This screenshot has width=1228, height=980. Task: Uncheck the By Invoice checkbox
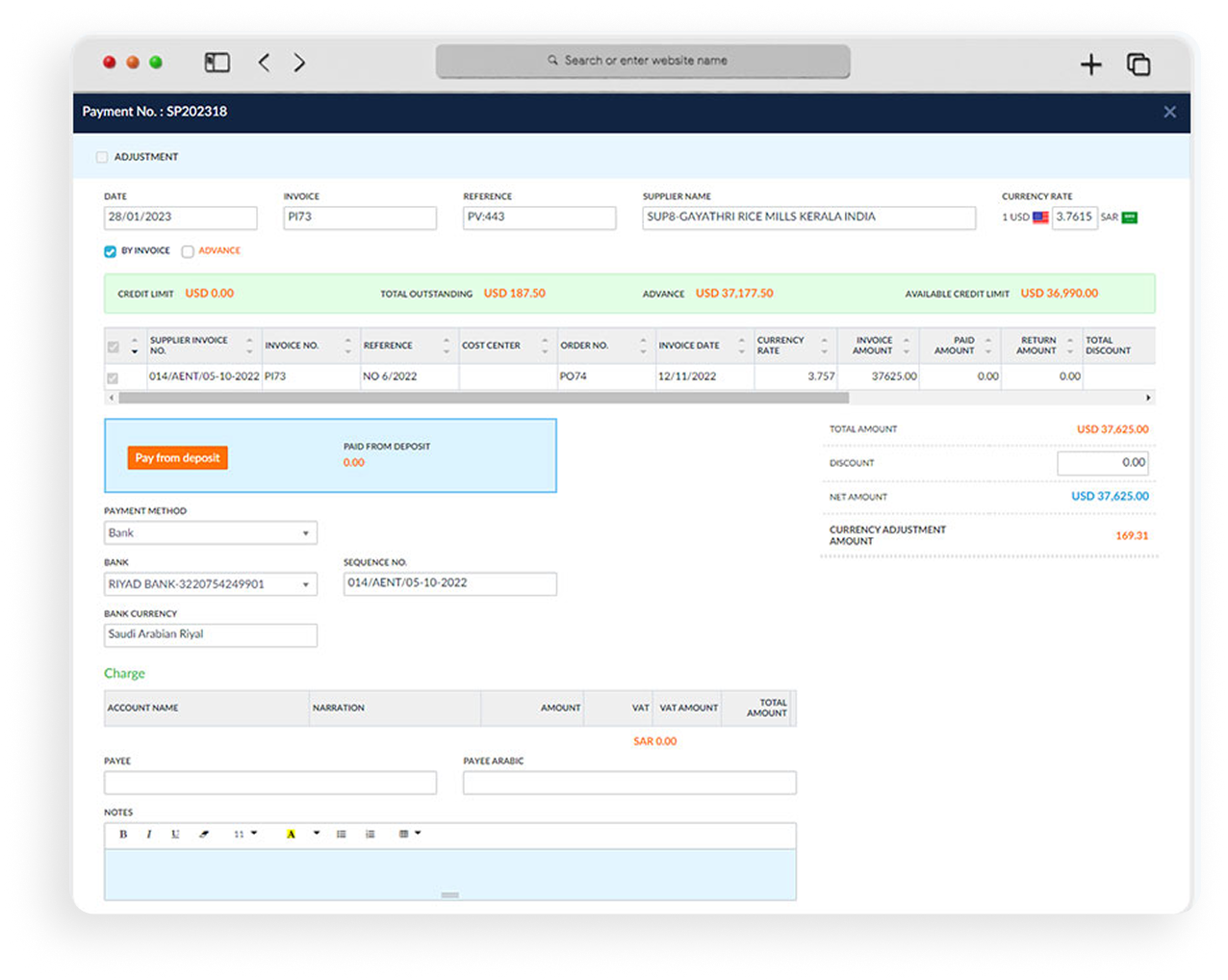pos(111,251)
